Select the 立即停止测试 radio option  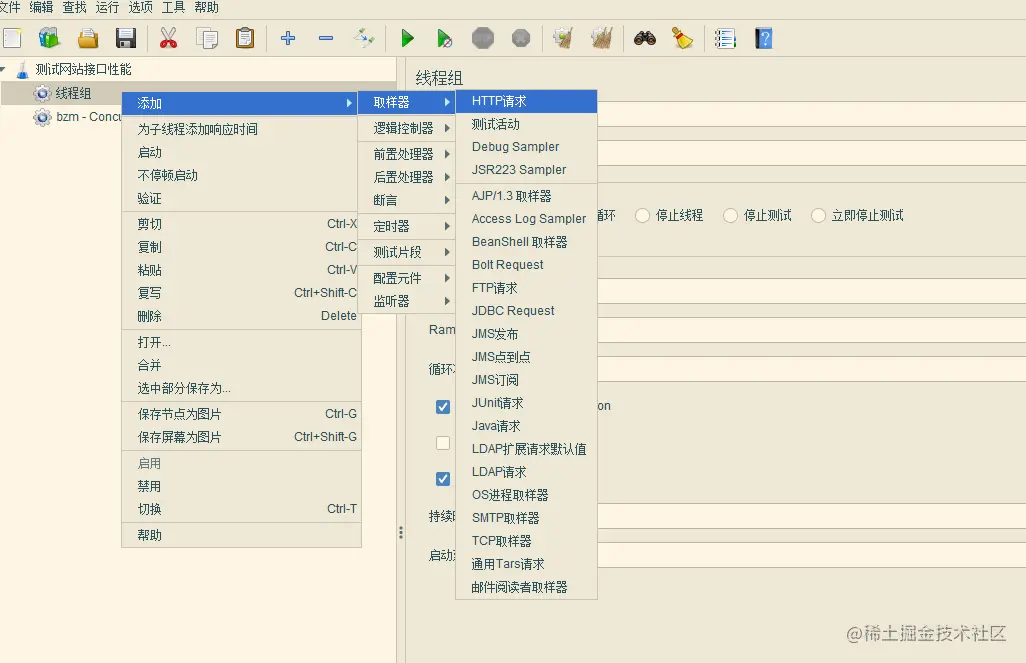(x=817, y=215)
